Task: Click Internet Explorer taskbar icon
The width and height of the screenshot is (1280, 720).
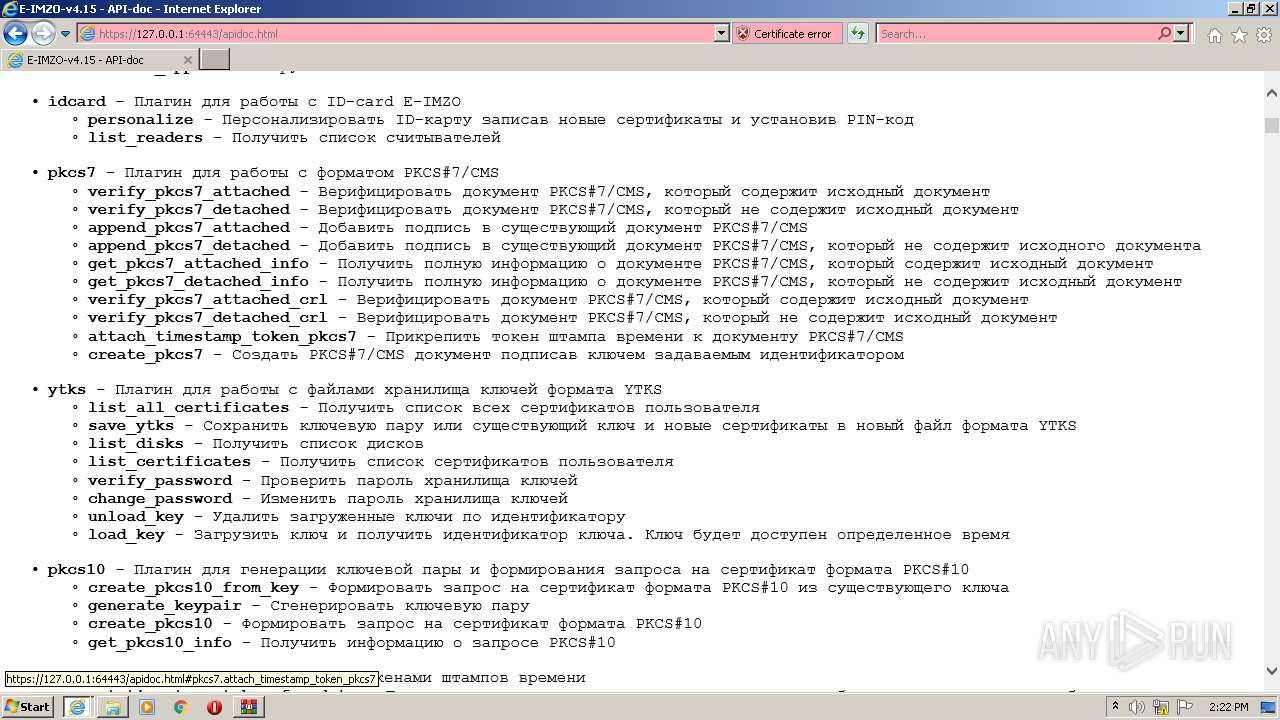Action: tap(77, 707)
